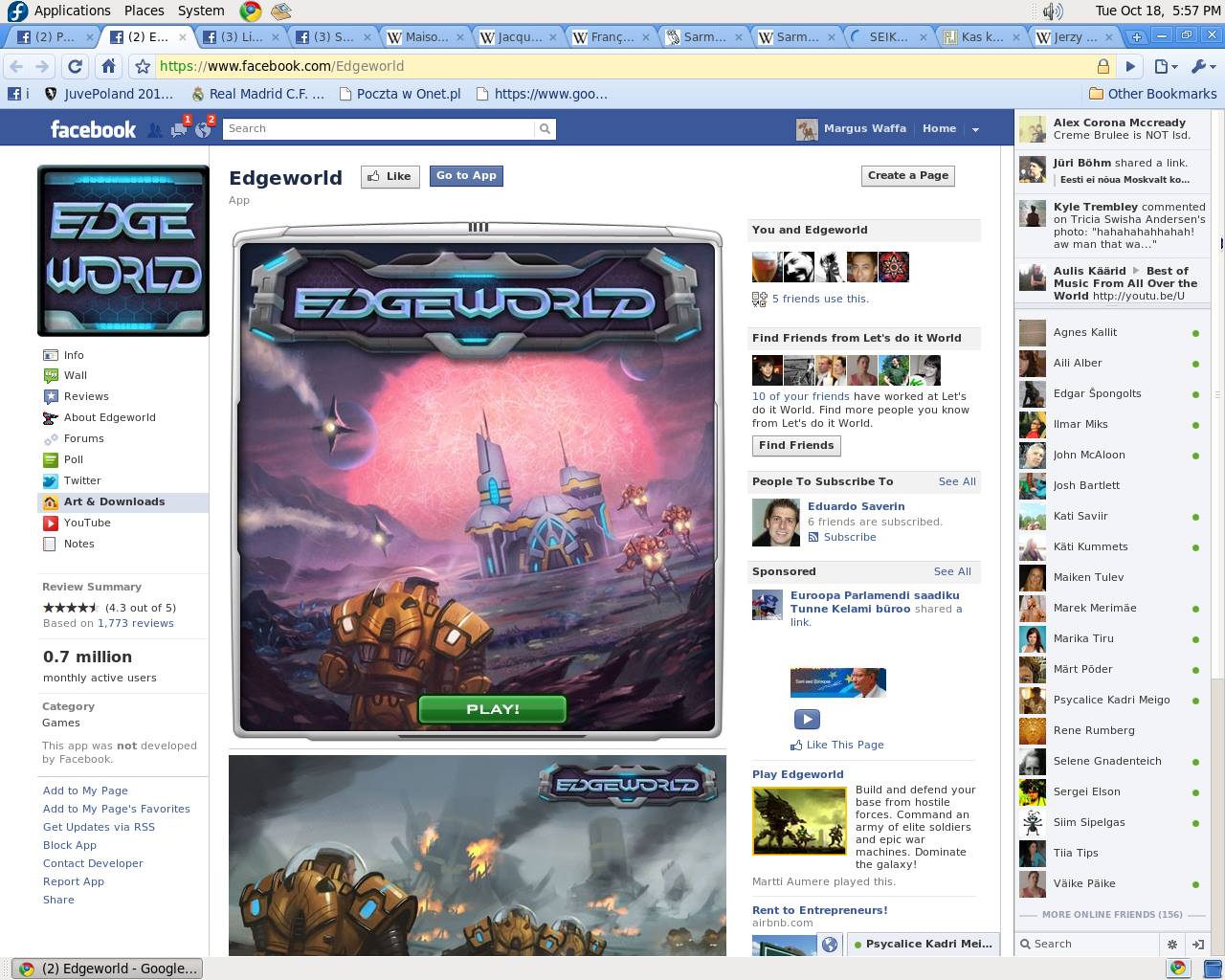Play the sponsored video
This screenshot has width=1225, height=980.
point(807,719)
